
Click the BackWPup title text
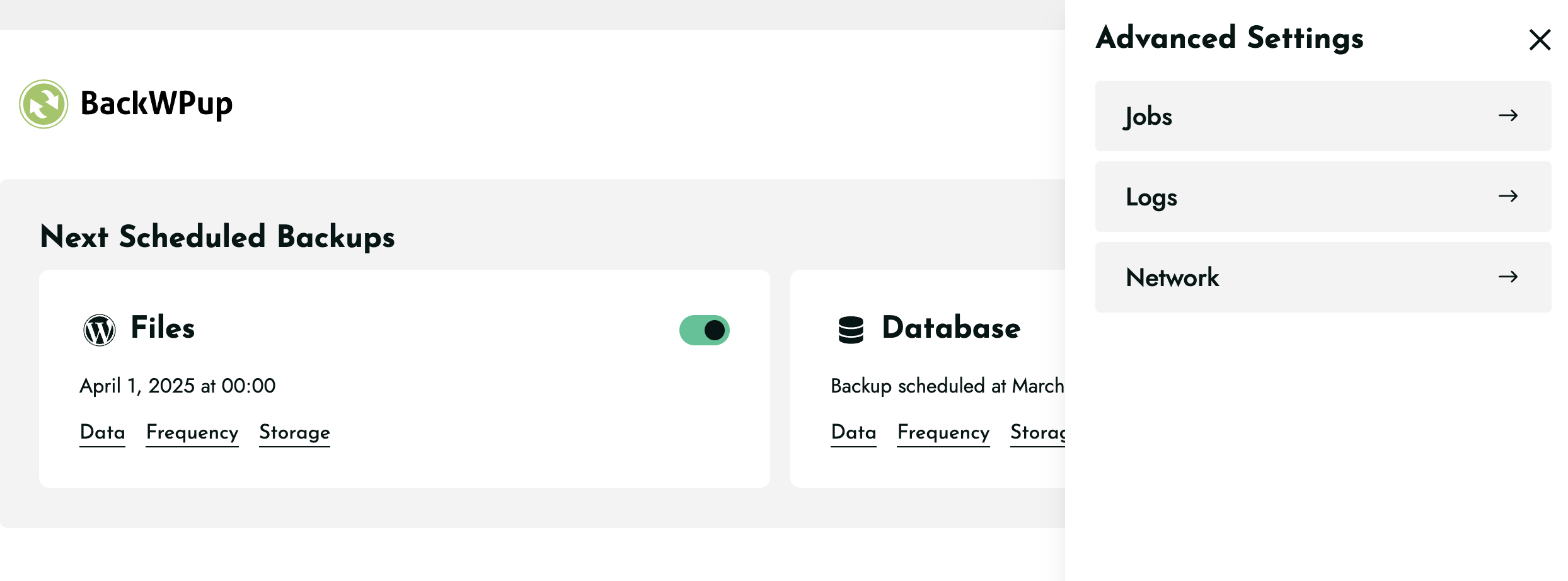point(157,104)
